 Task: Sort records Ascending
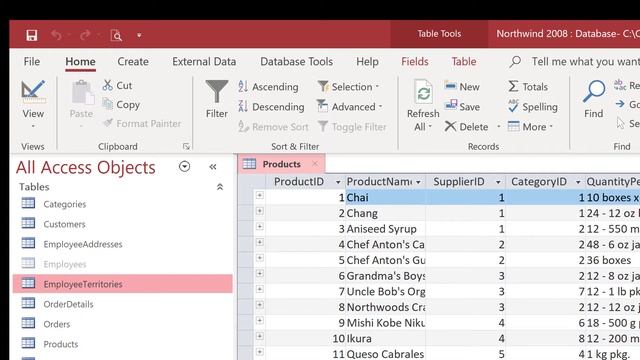268,87
